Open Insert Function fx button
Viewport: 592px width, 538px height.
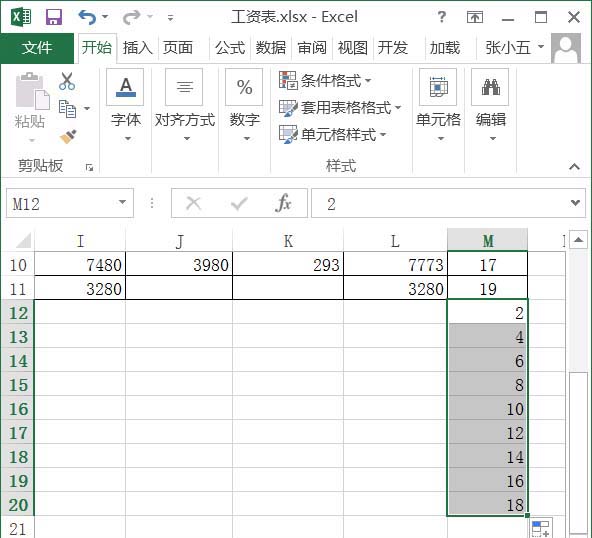[x=283, y=203]
